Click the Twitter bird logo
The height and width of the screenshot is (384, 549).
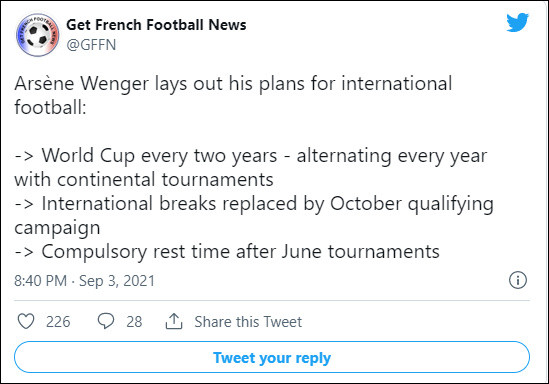tap(517, 22)
